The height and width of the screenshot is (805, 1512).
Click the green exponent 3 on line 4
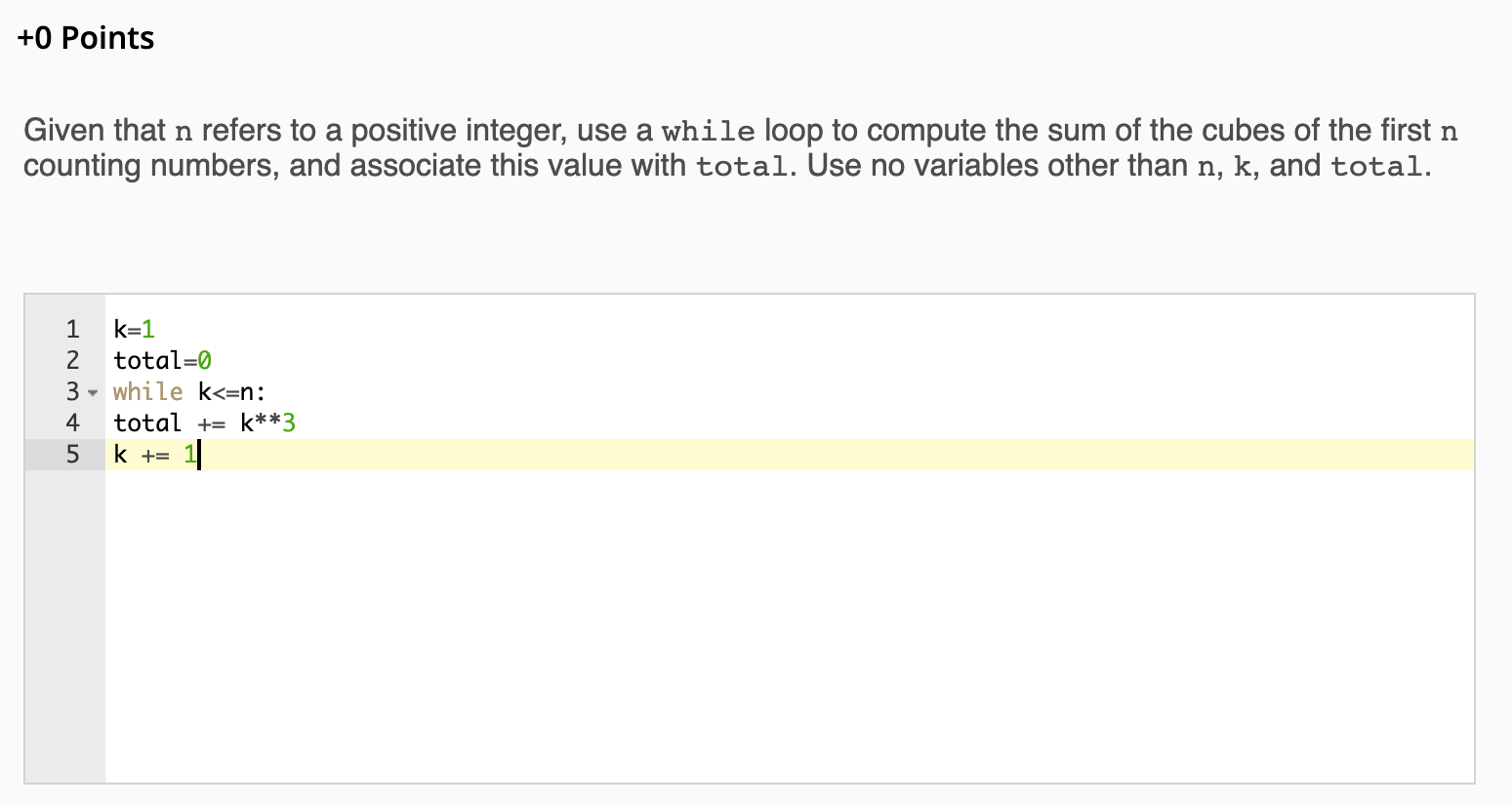click(289, 423)
